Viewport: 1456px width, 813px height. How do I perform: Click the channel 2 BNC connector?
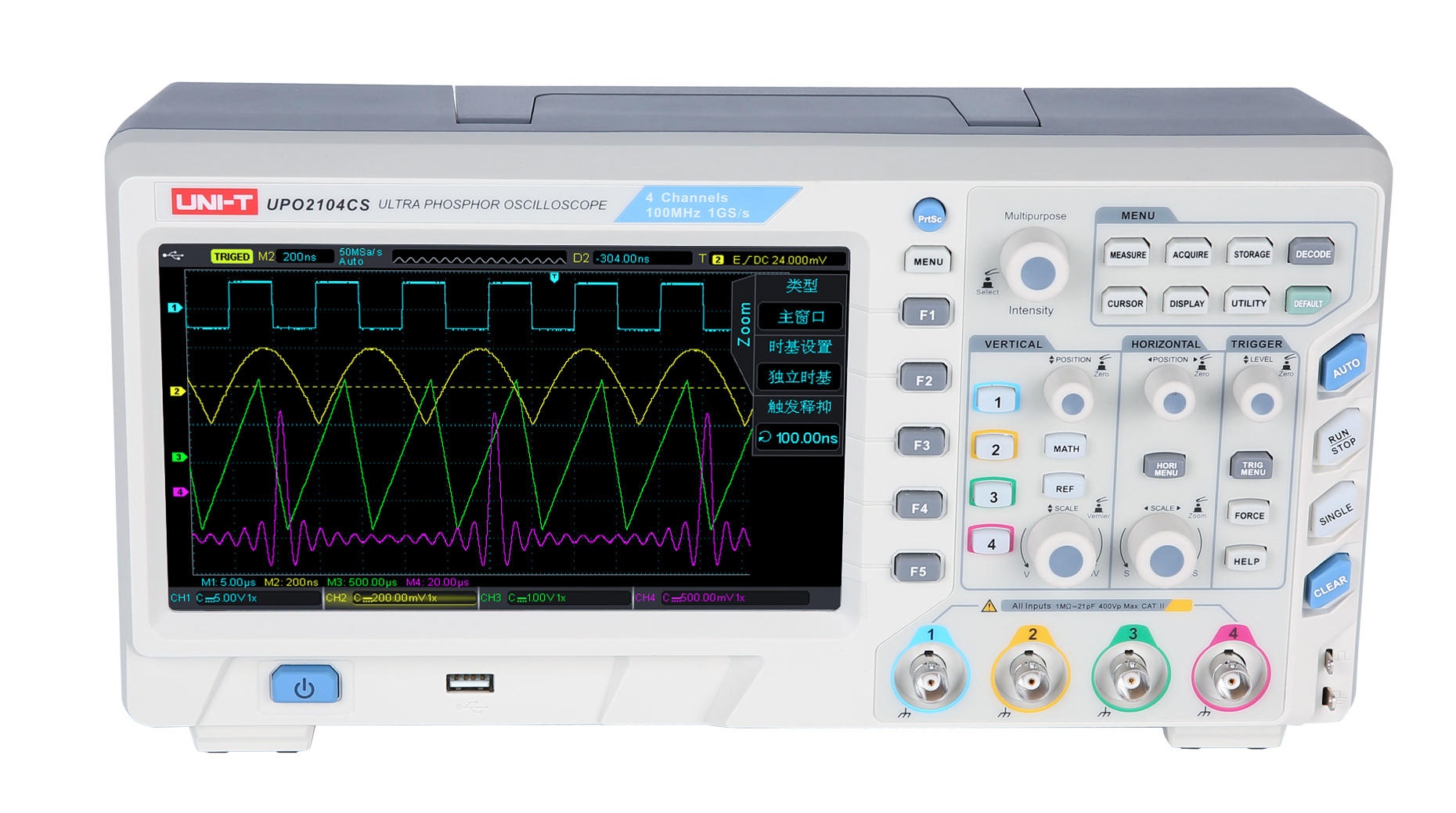[1029, 675]
